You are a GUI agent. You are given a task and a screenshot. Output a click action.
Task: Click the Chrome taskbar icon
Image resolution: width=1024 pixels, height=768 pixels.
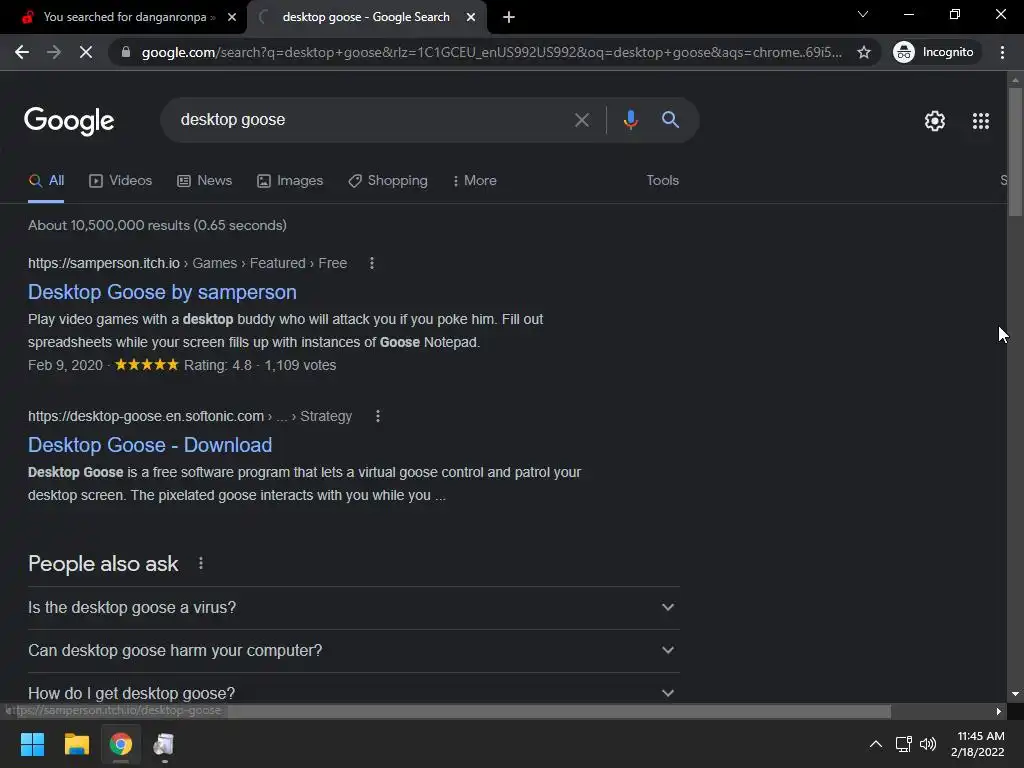[x=121, y=744]
